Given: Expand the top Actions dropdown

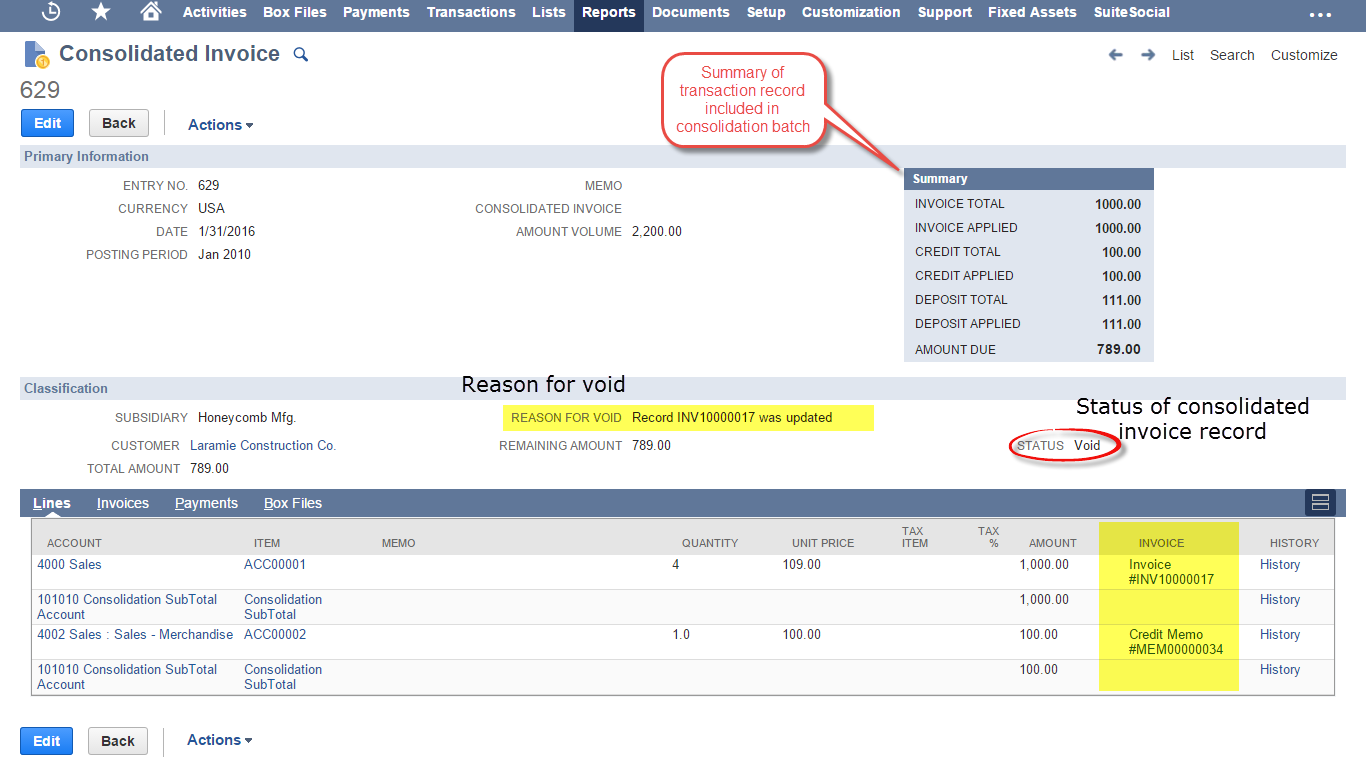Looking at the screenshot, I should pyautogui.click(x=221, y=125).
